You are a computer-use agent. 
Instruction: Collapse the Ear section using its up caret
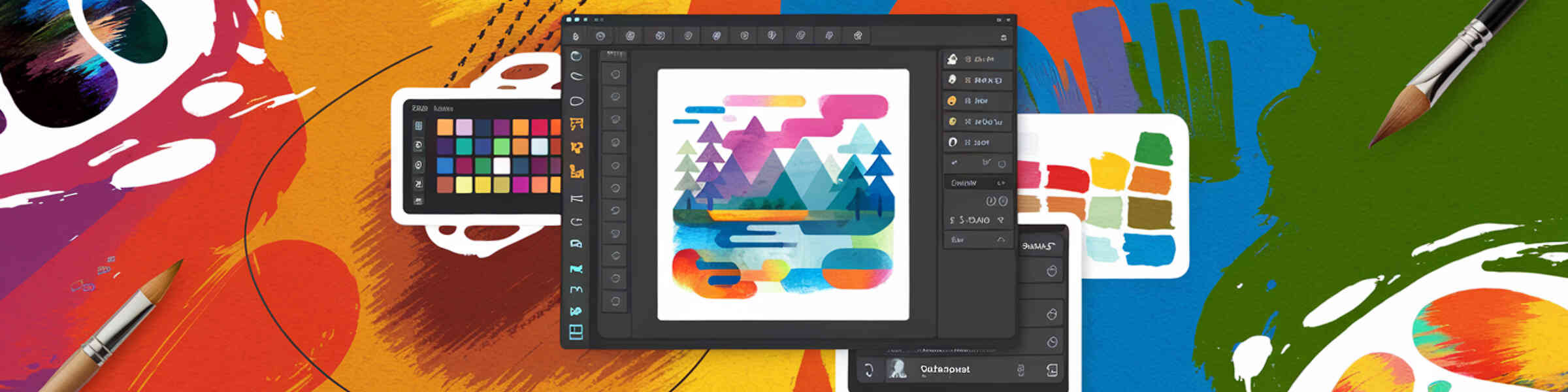pos(1001,240)
